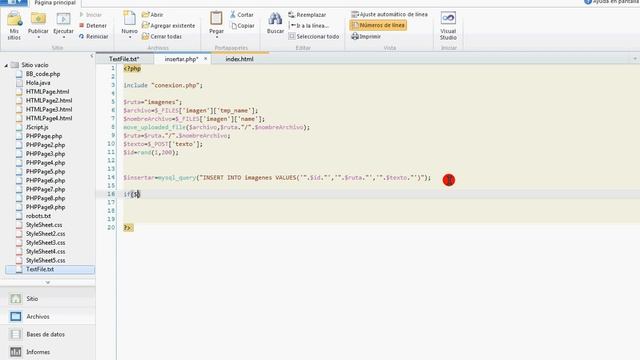The height and width of the screenshot is (360, 640).
Task: Click Reiniciar in the Sitio group
Action: pos(93,36)
